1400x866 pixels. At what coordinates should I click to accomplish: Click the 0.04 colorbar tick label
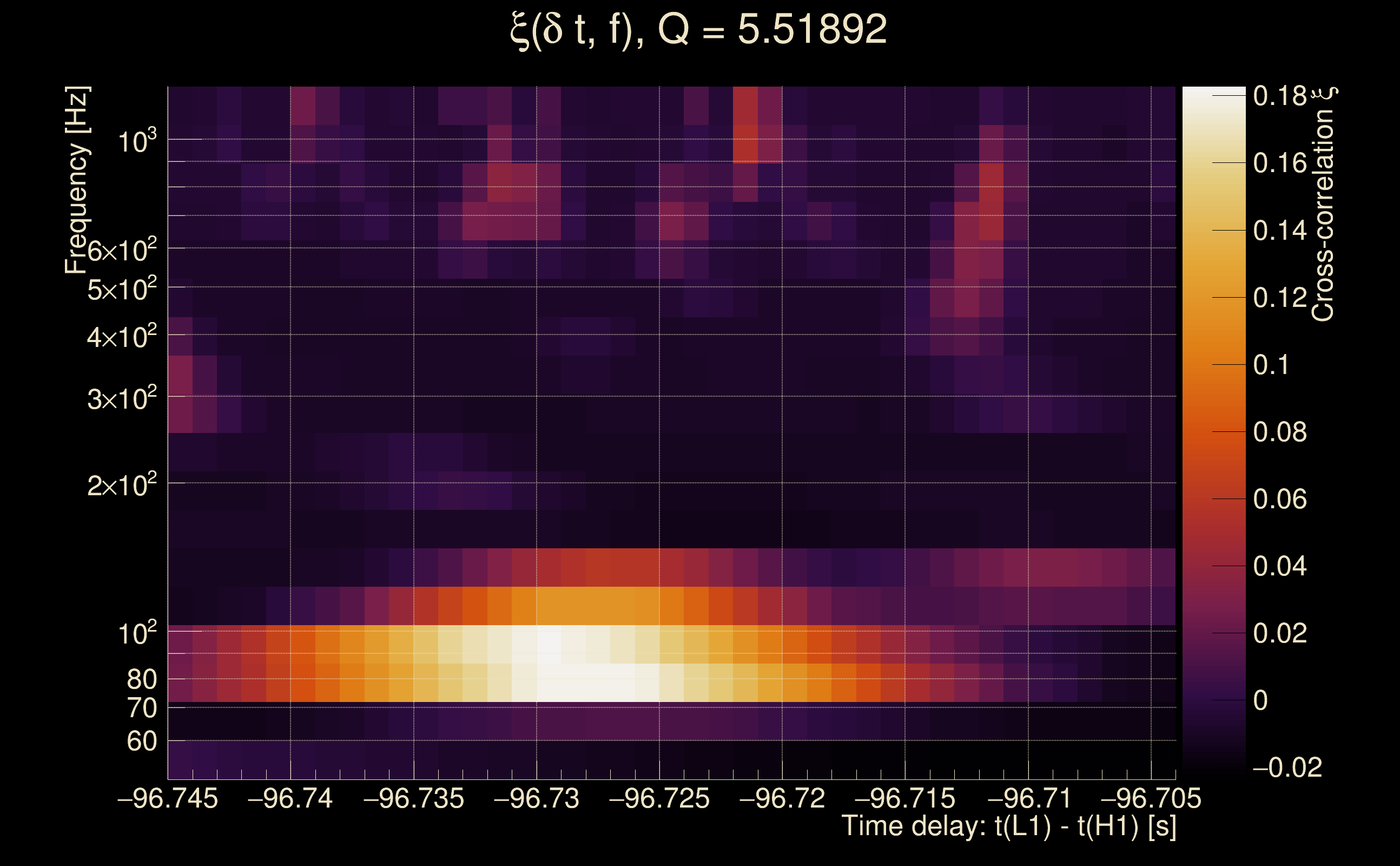point(1280,567)
